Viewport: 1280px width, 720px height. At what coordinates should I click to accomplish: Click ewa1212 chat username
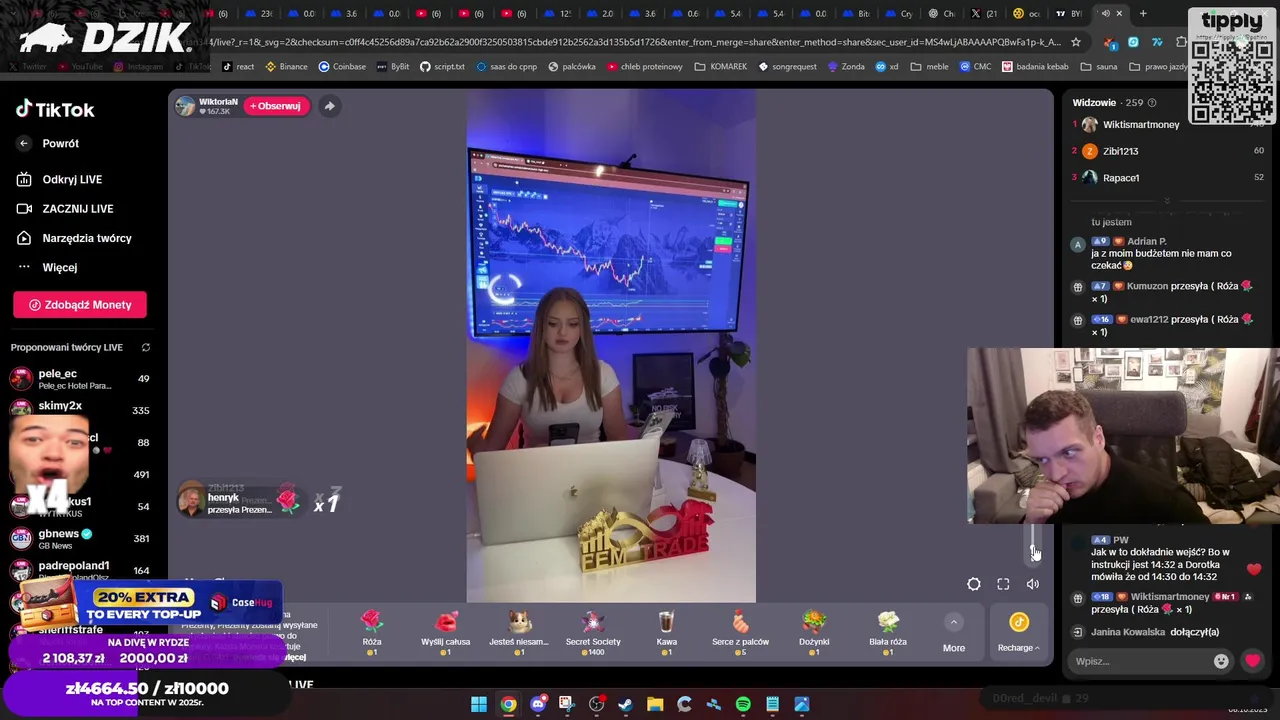[x=1149, y=320]
